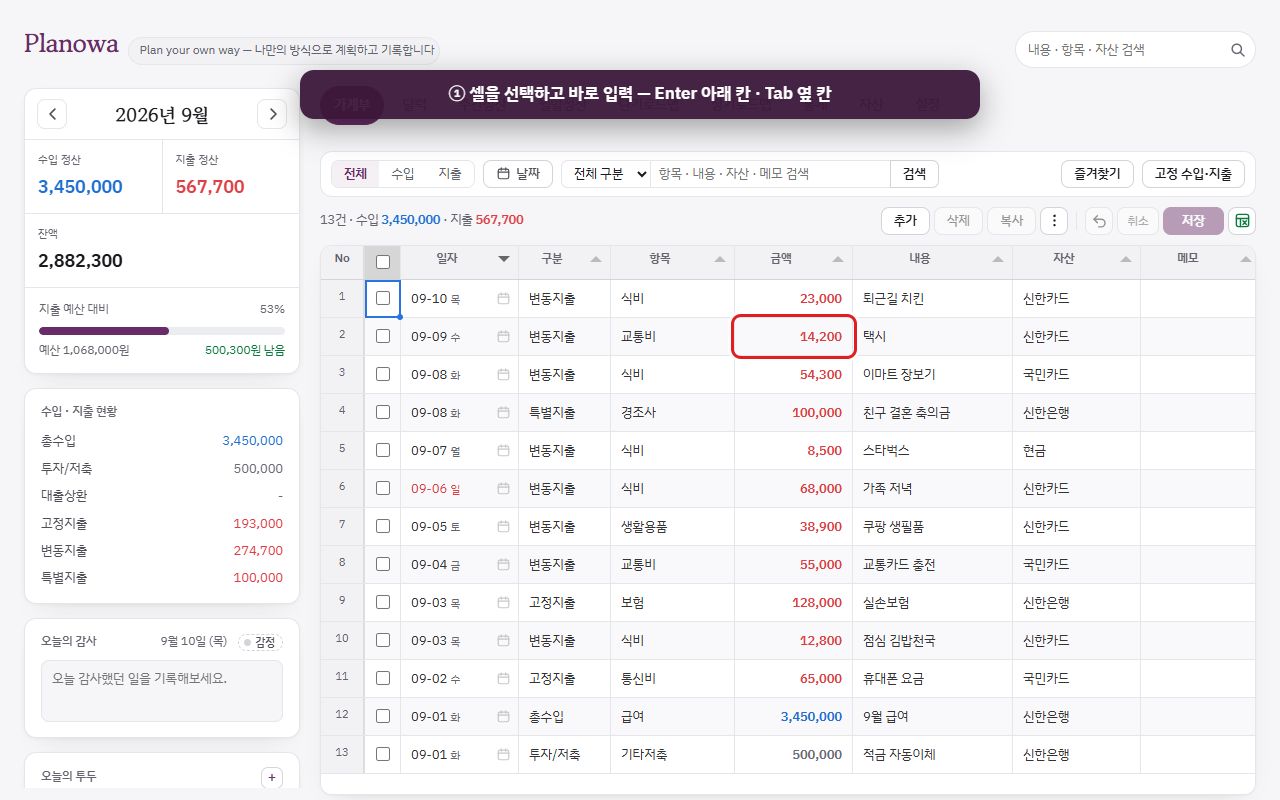
Task: Click the 금액 column sort arrow
Action: [838, 259]
